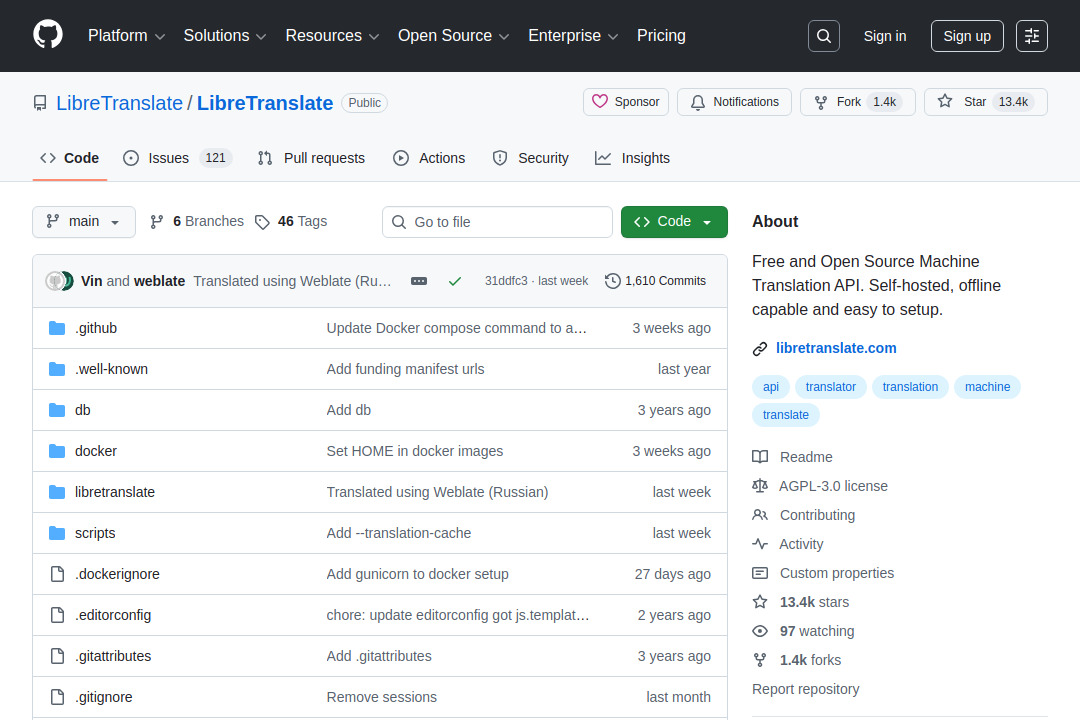
Task: Star the LibreTranslate repository
Action: pos(985,101)
